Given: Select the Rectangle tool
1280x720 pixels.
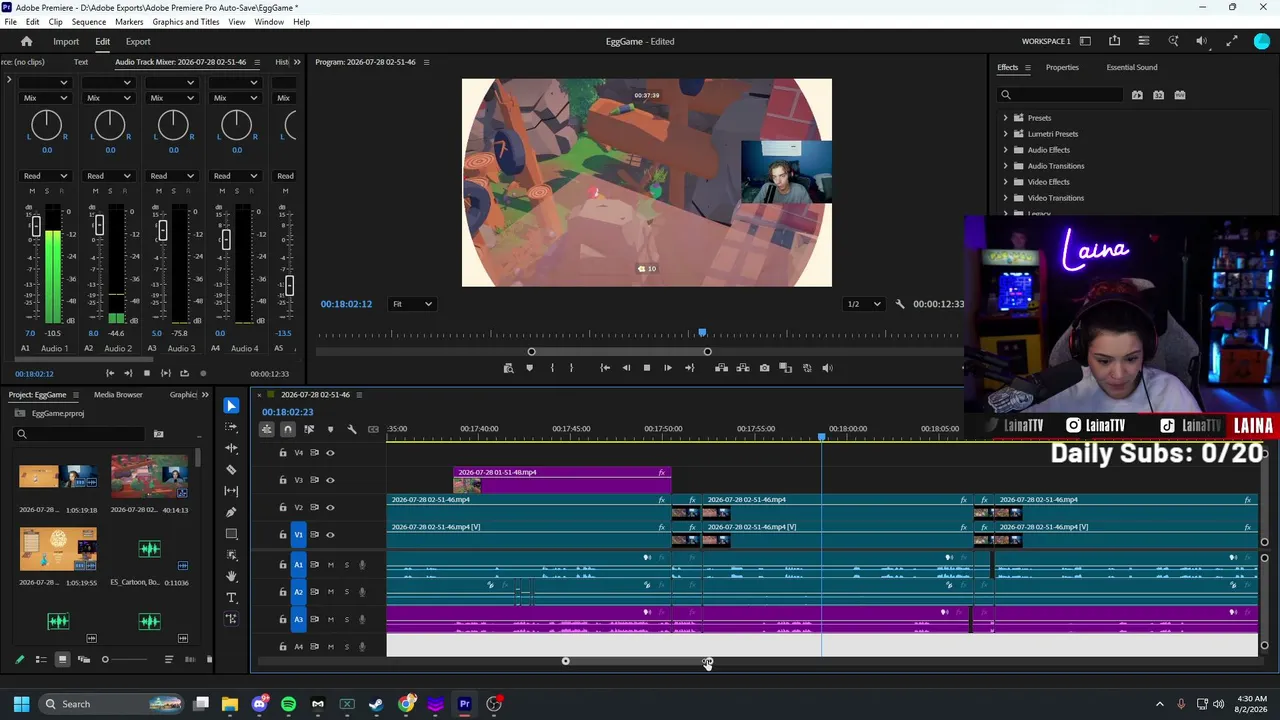Looking at the screenshot, I should [x=231, y=534].
